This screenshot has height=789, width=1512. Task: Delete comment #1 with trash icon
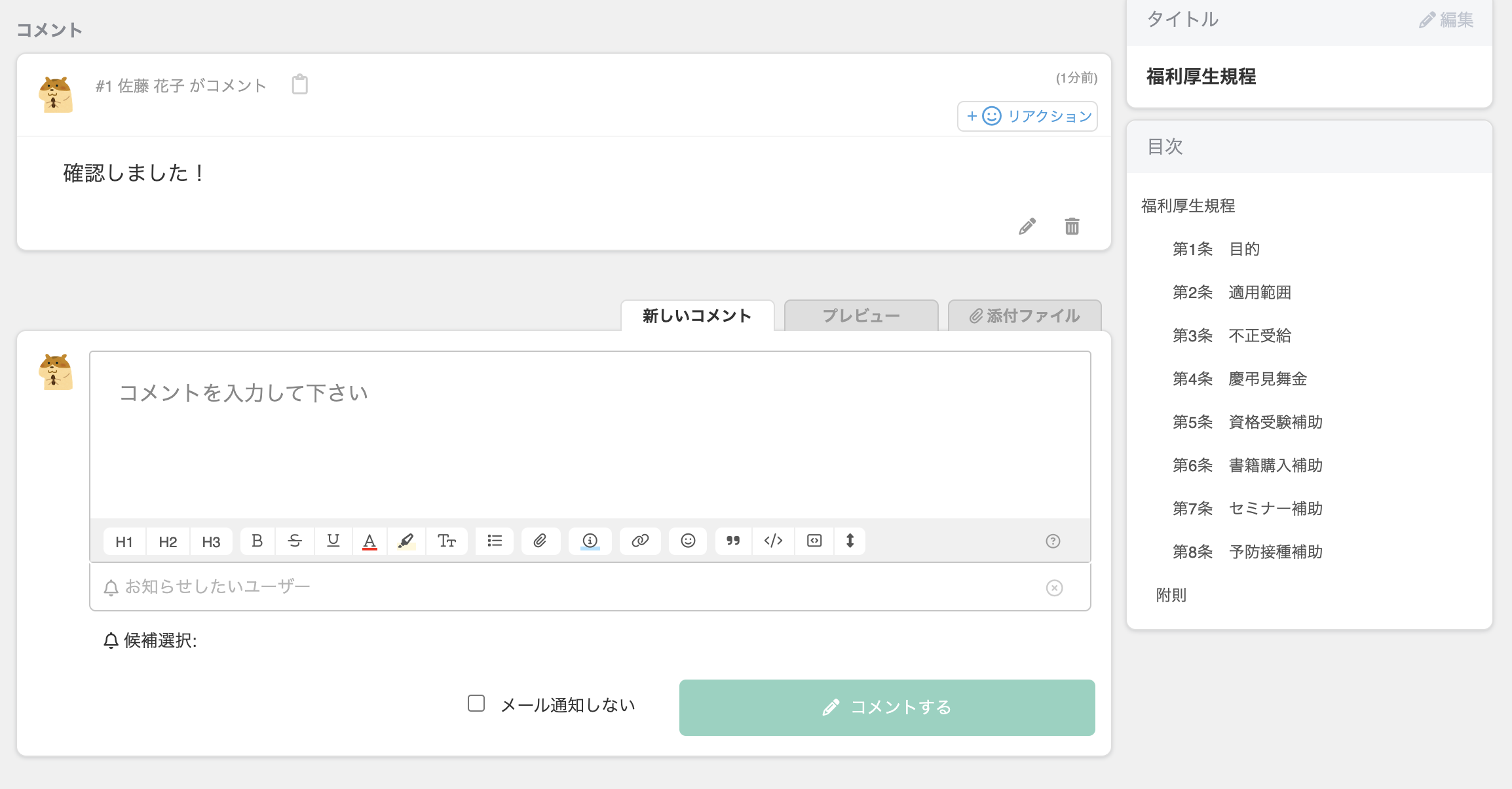click(x=1072, y=226)
